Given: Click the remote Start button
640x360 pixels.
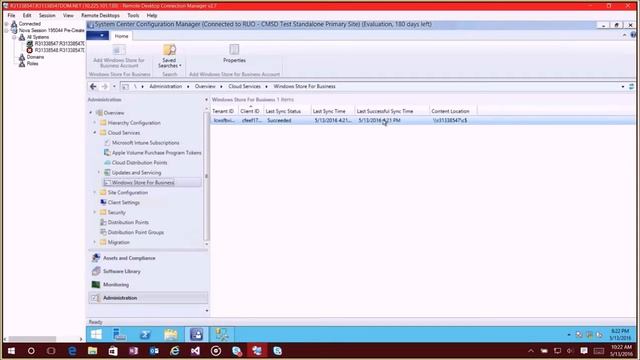Looking at the screenshot, I should point(96,335).
